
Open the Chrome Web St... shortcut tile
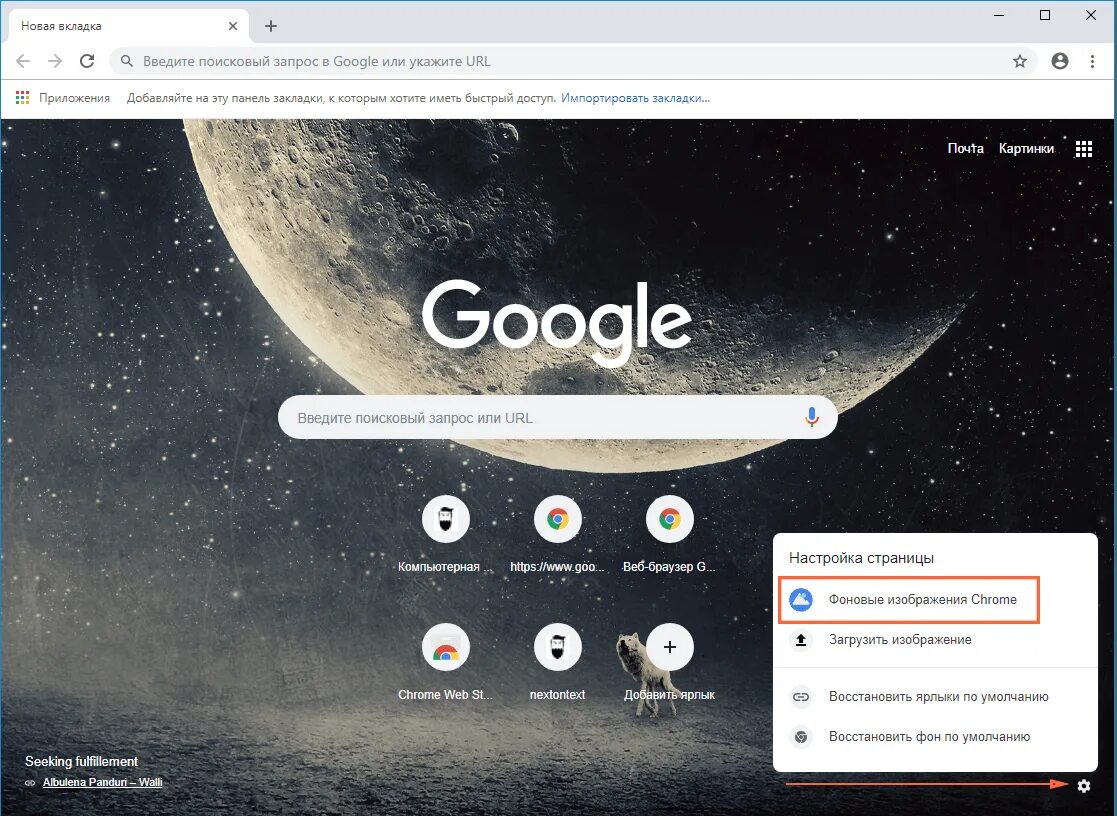pos(445,663)
